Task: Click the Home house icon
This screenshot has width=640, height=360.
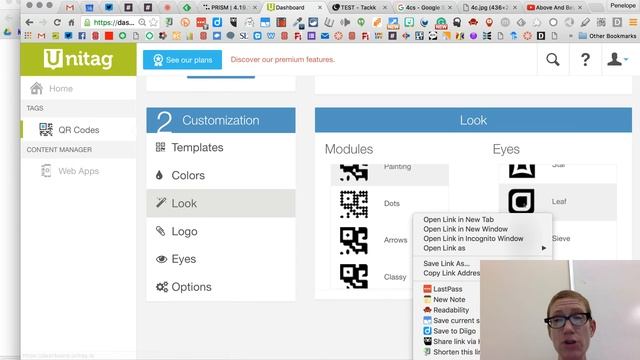Action: (x=36, y=88)
